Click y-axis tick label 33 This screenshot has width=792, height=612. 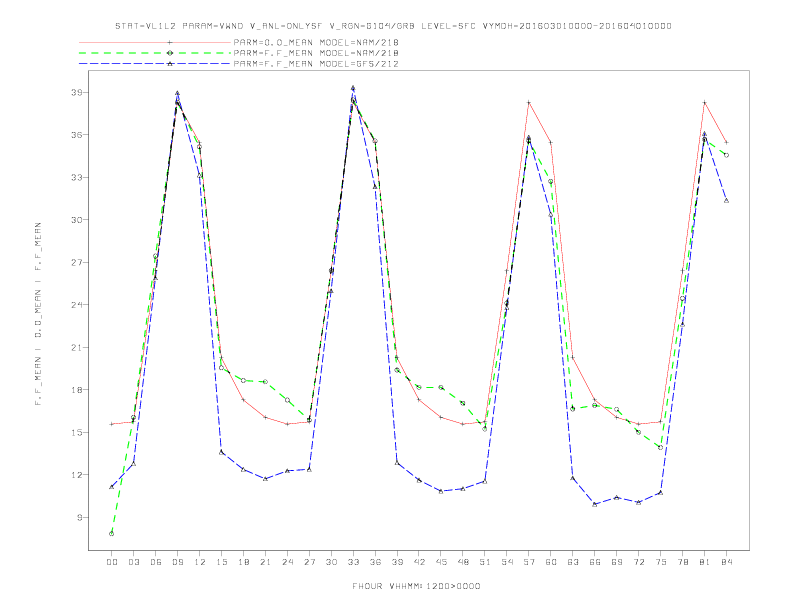click(x=77, y=177)
